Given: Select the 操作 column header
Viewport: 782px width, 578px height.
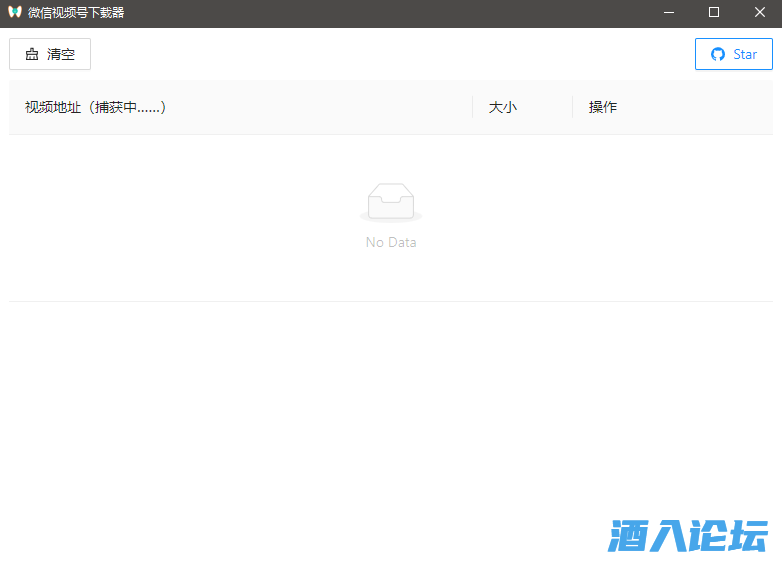Looking at the screenshot, I should pyautogui.click(x=602, y=107).
